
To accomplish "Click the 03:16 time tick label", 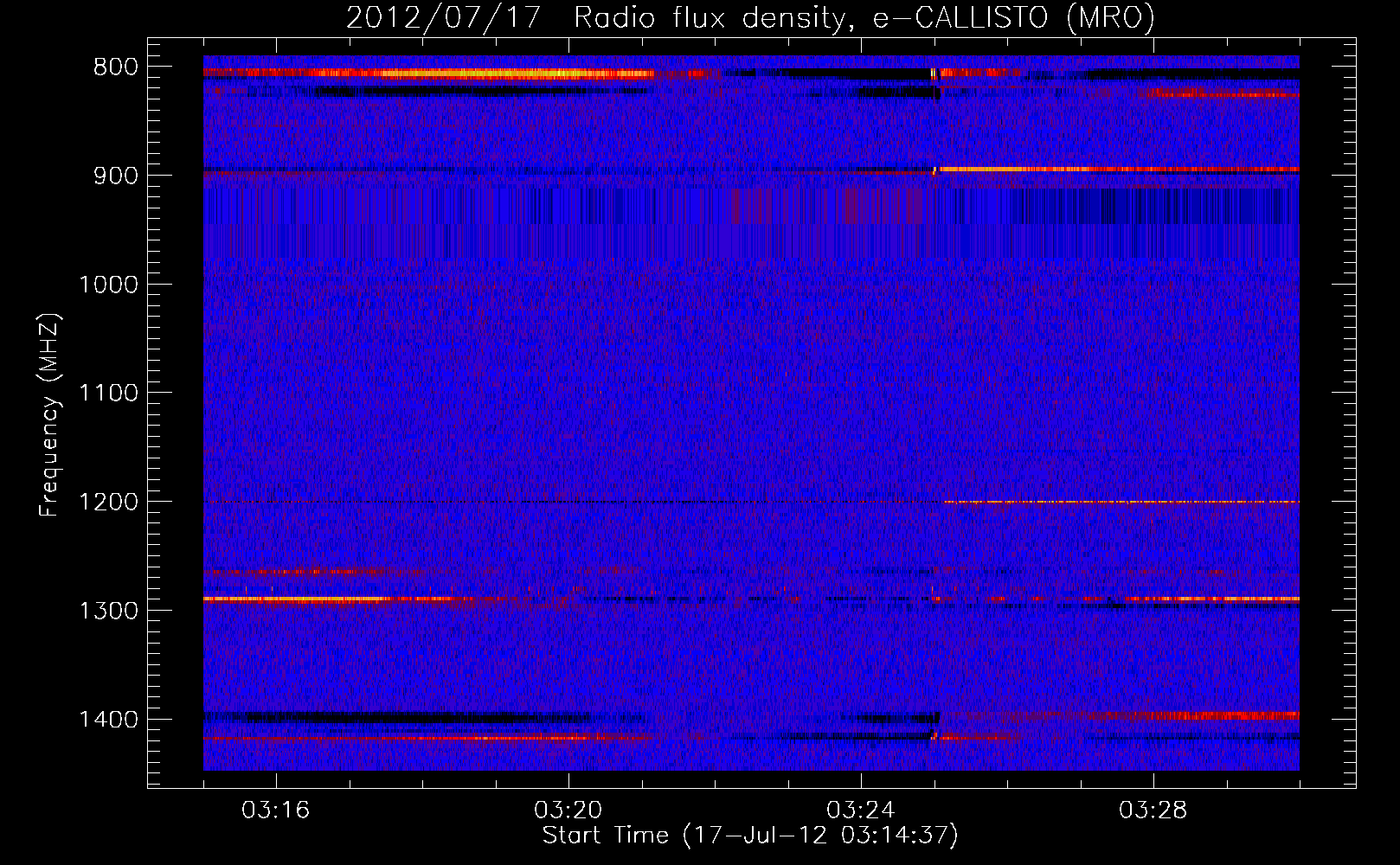I will coord(276,811).
